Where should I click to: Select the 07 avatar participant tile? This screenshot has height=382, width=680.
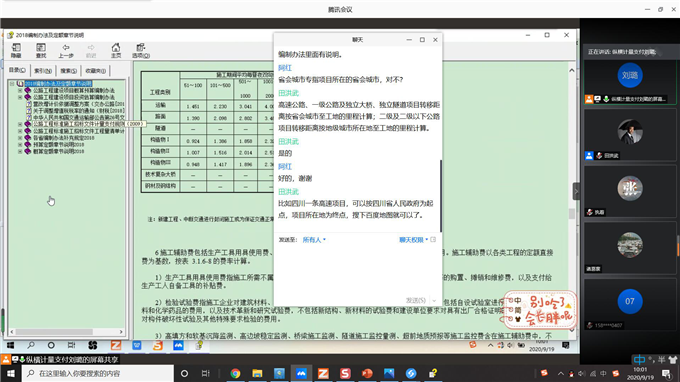tap(630, 305)
